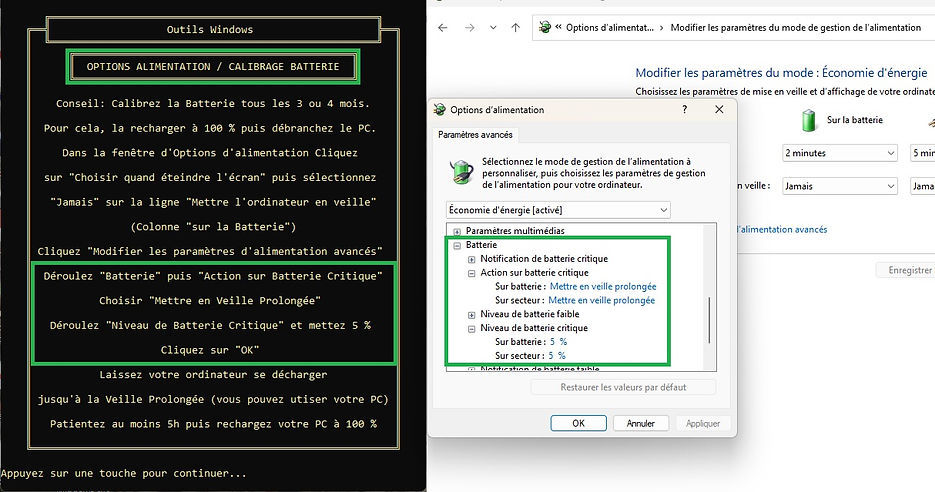Click console line Choisir "Mettre en Veille Prolongée"
Viewport: 935px width, 492px height.
coord(210,301)
